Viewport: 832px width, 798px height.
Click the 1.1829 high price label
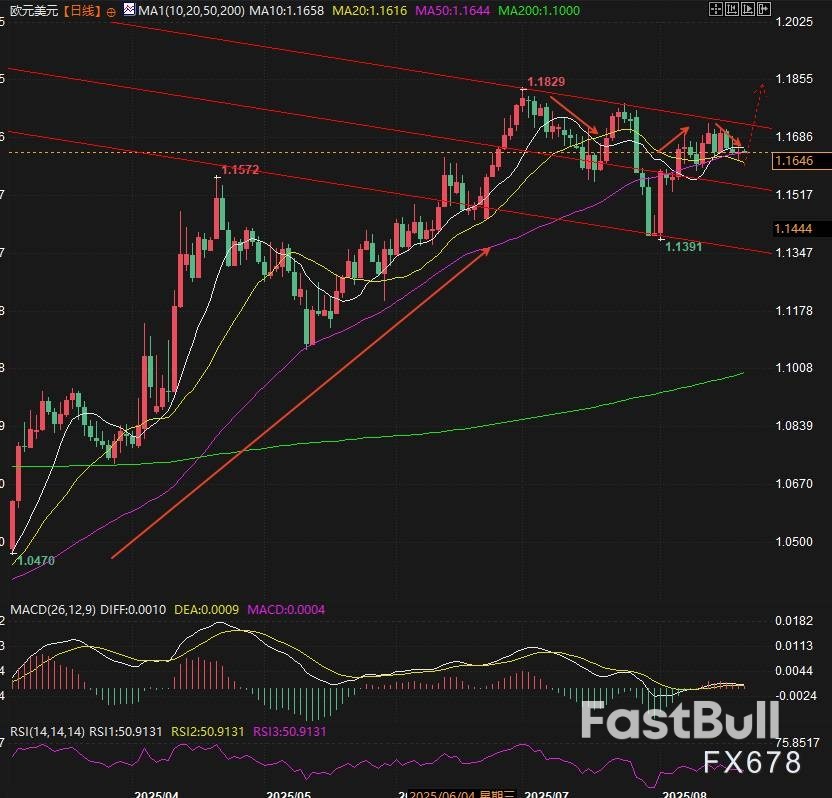coord(547,80)
